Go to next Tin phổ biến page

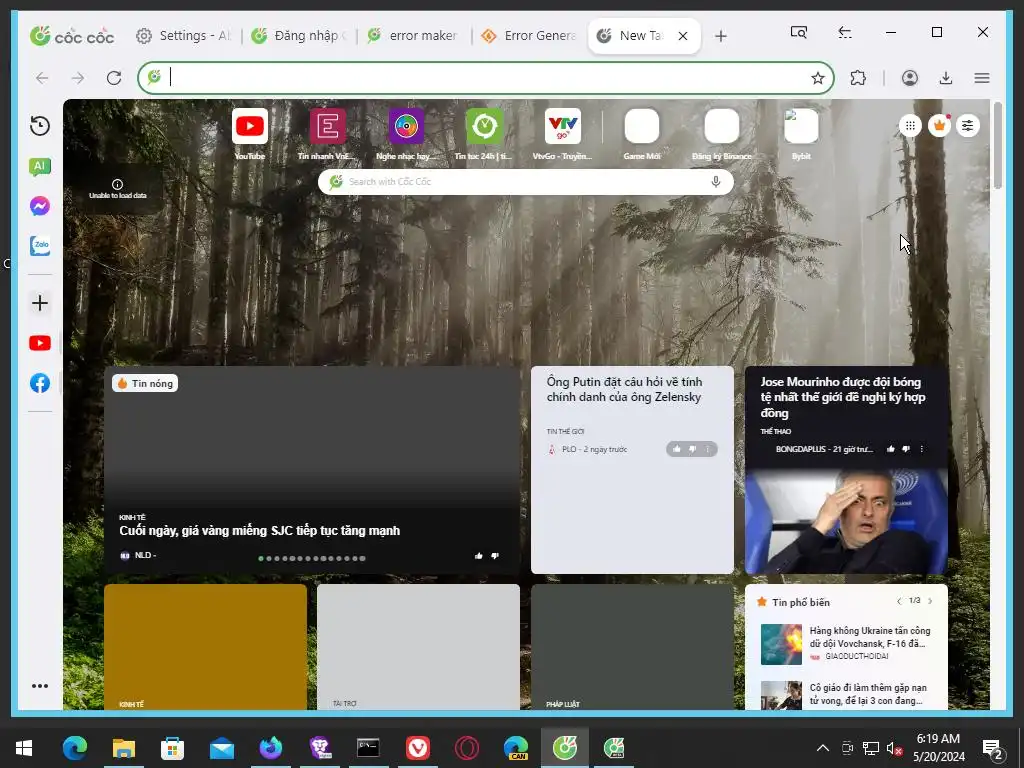point(930,601)
